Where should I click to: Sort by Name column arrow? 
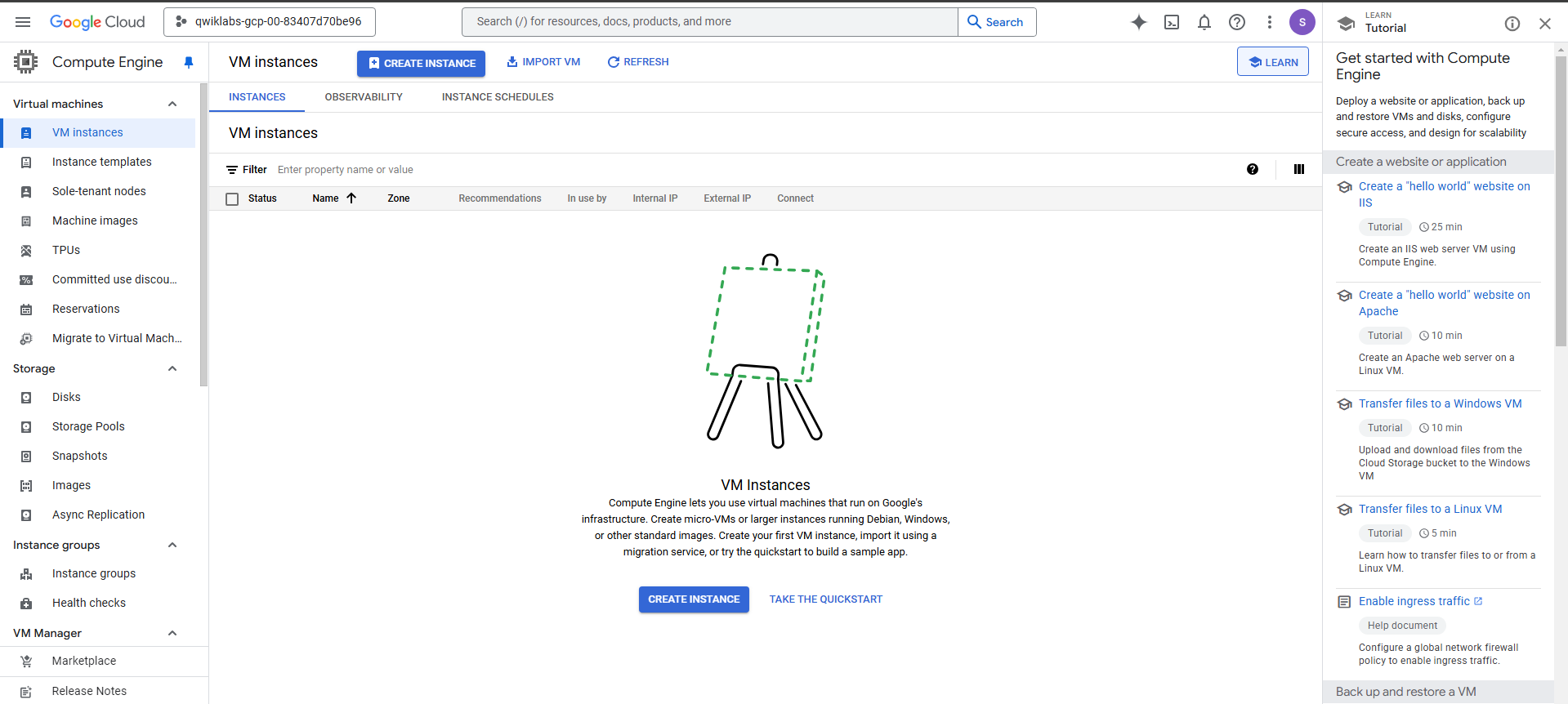351,198
